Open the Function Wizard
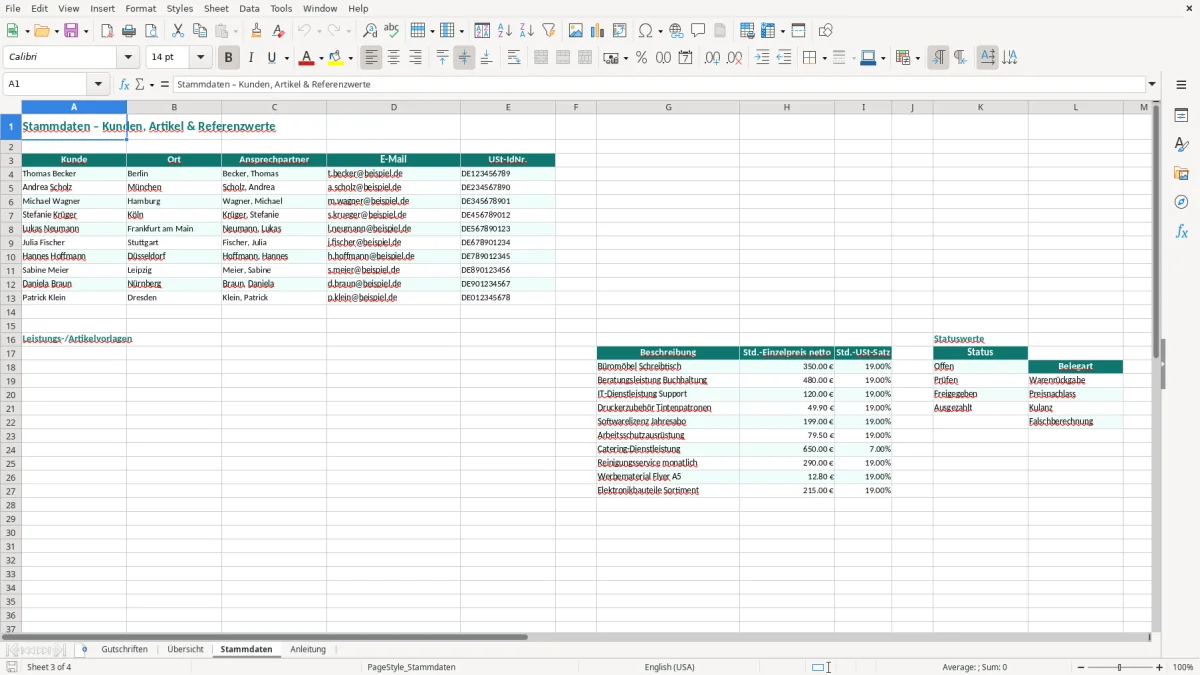This screenshot has width=1200, height=675. tap(125, 84)
